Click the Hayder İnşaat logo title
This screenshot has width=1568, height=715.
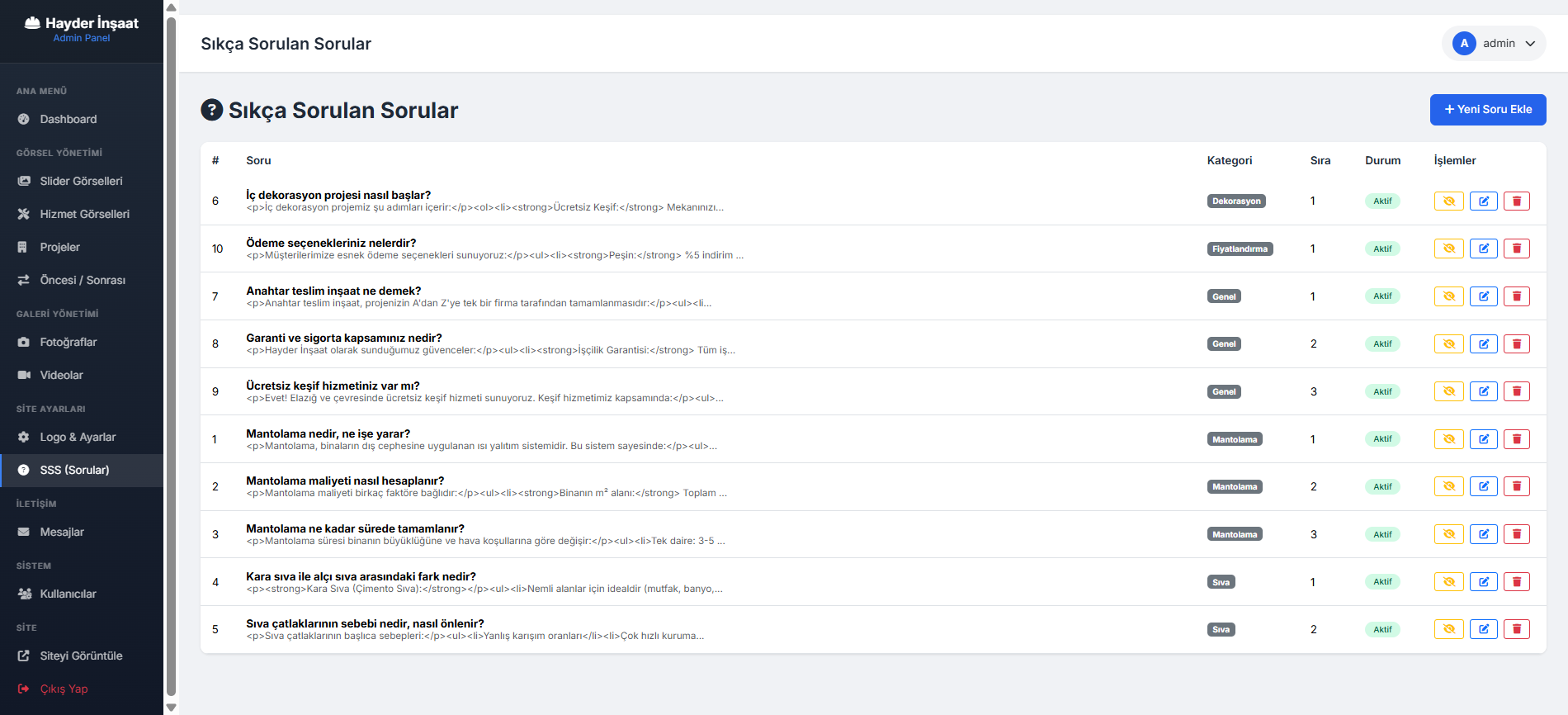[x=82, y=23]
